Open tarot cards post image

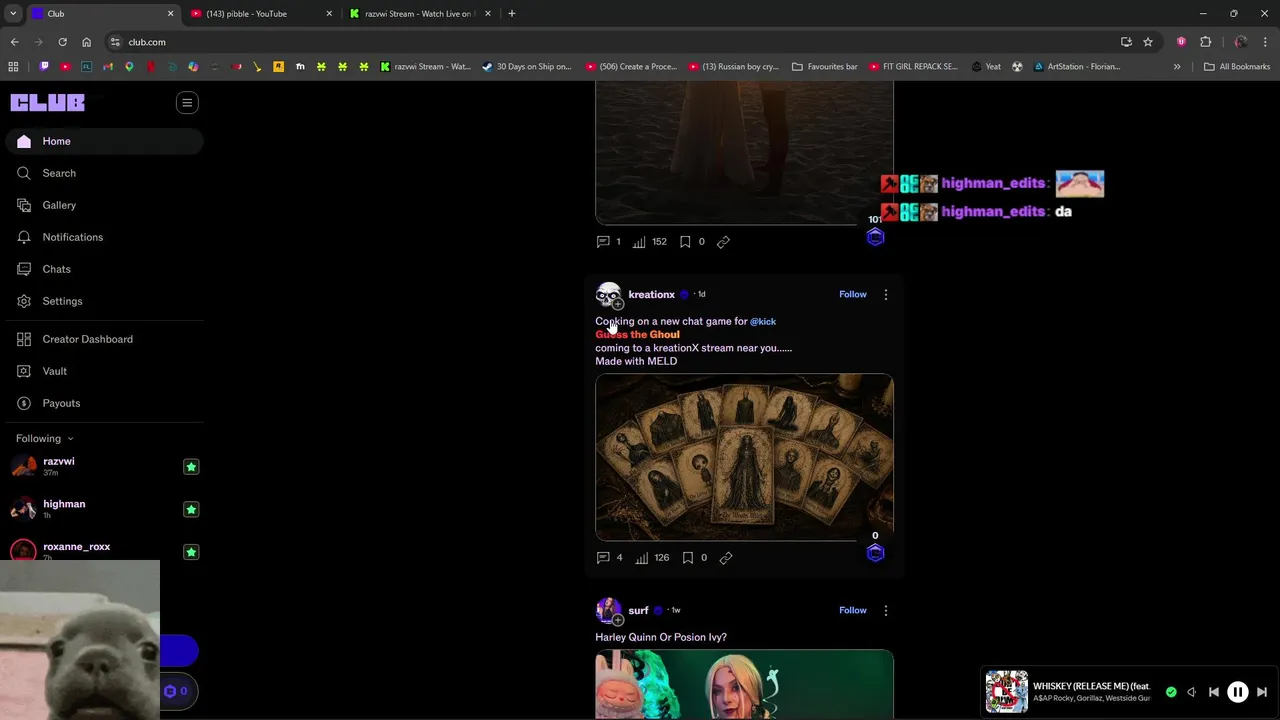point(744,457)
